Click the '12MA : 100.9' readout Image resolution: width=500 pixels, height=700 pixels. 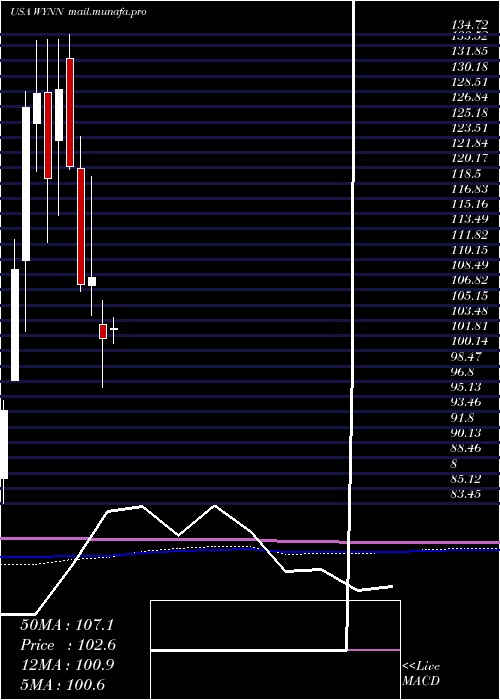pos(67,664)
